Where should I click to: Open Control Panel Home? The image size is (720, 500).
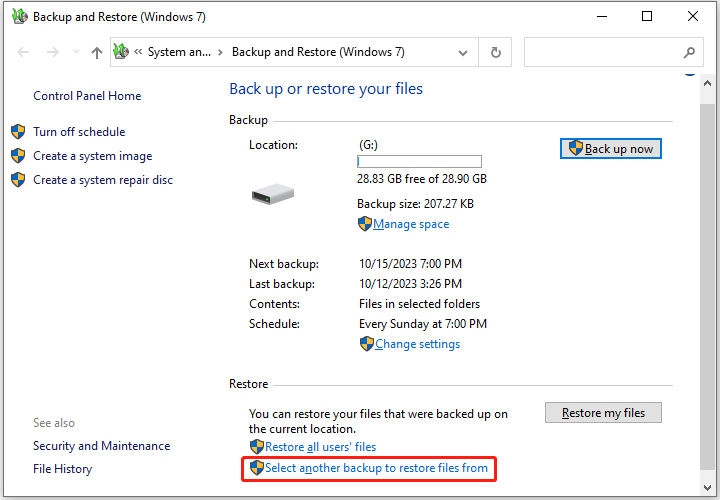click(x=87, y=96)
